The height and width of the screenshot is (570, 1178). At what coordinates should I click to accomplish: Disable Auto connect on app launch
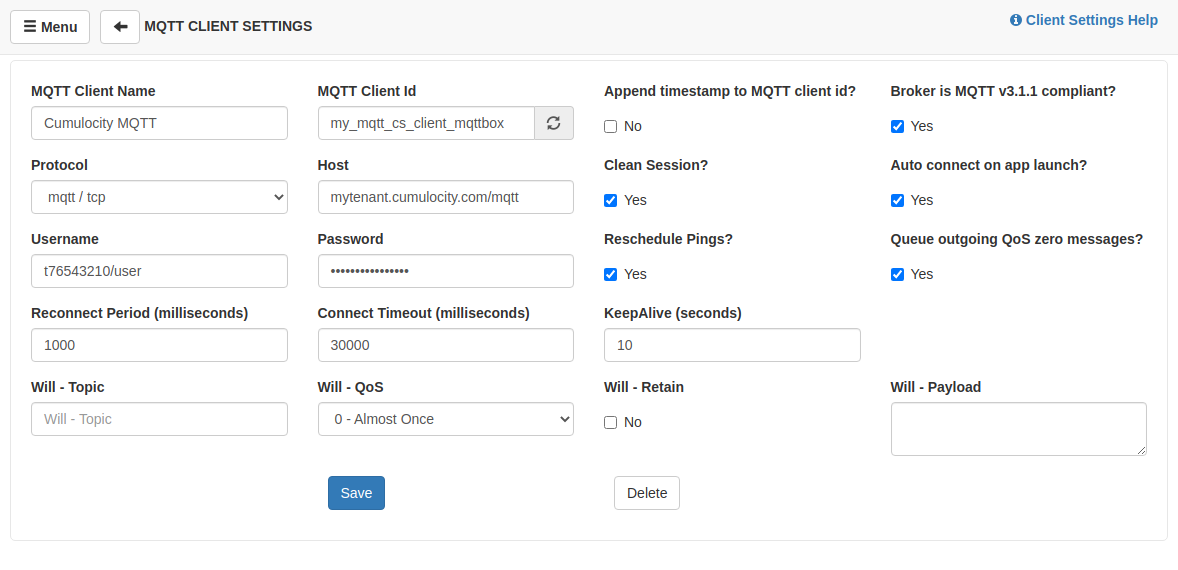(x=897, y=201)
